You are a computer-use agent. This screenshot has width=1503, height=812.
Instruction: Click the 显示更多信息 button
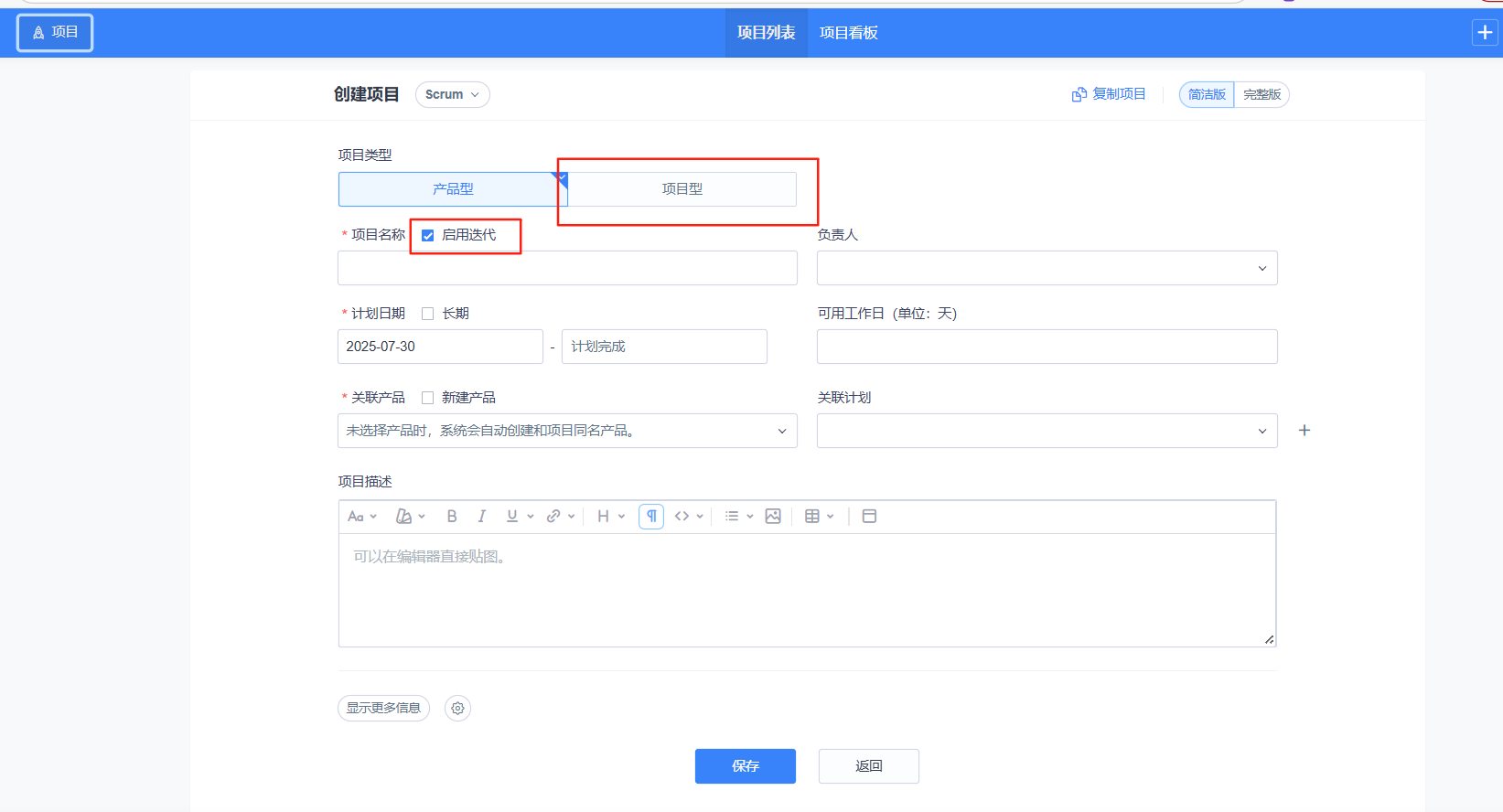(383, 708)
